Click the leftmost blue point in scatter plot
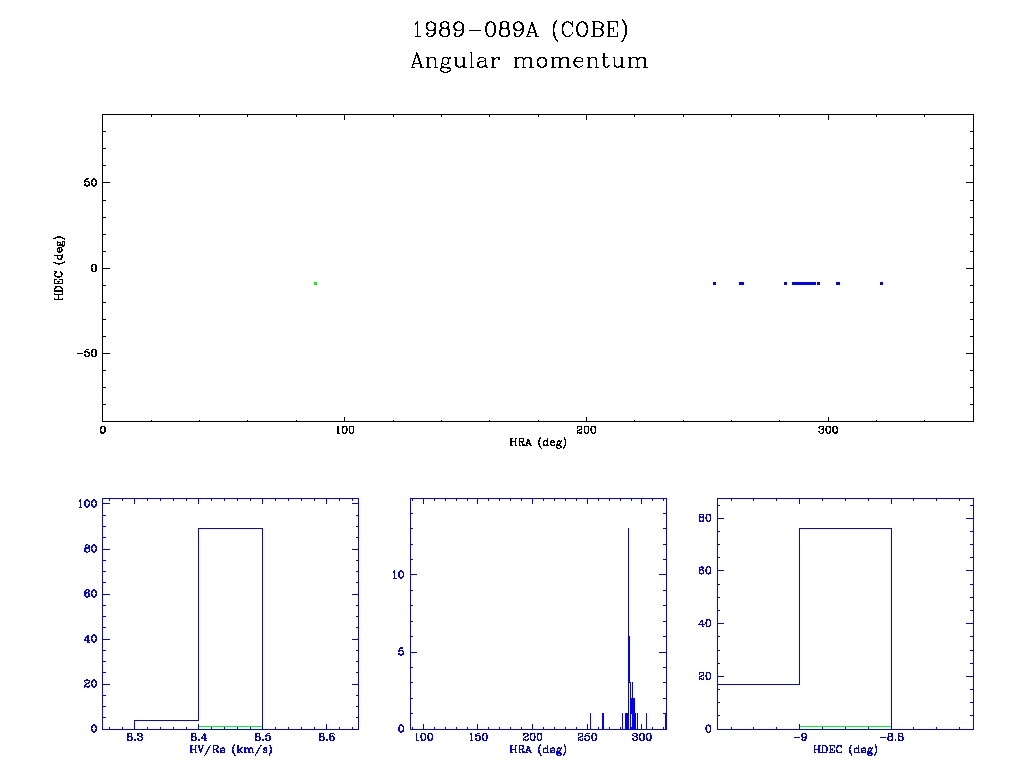1024x768 pixels. [714, 284]
